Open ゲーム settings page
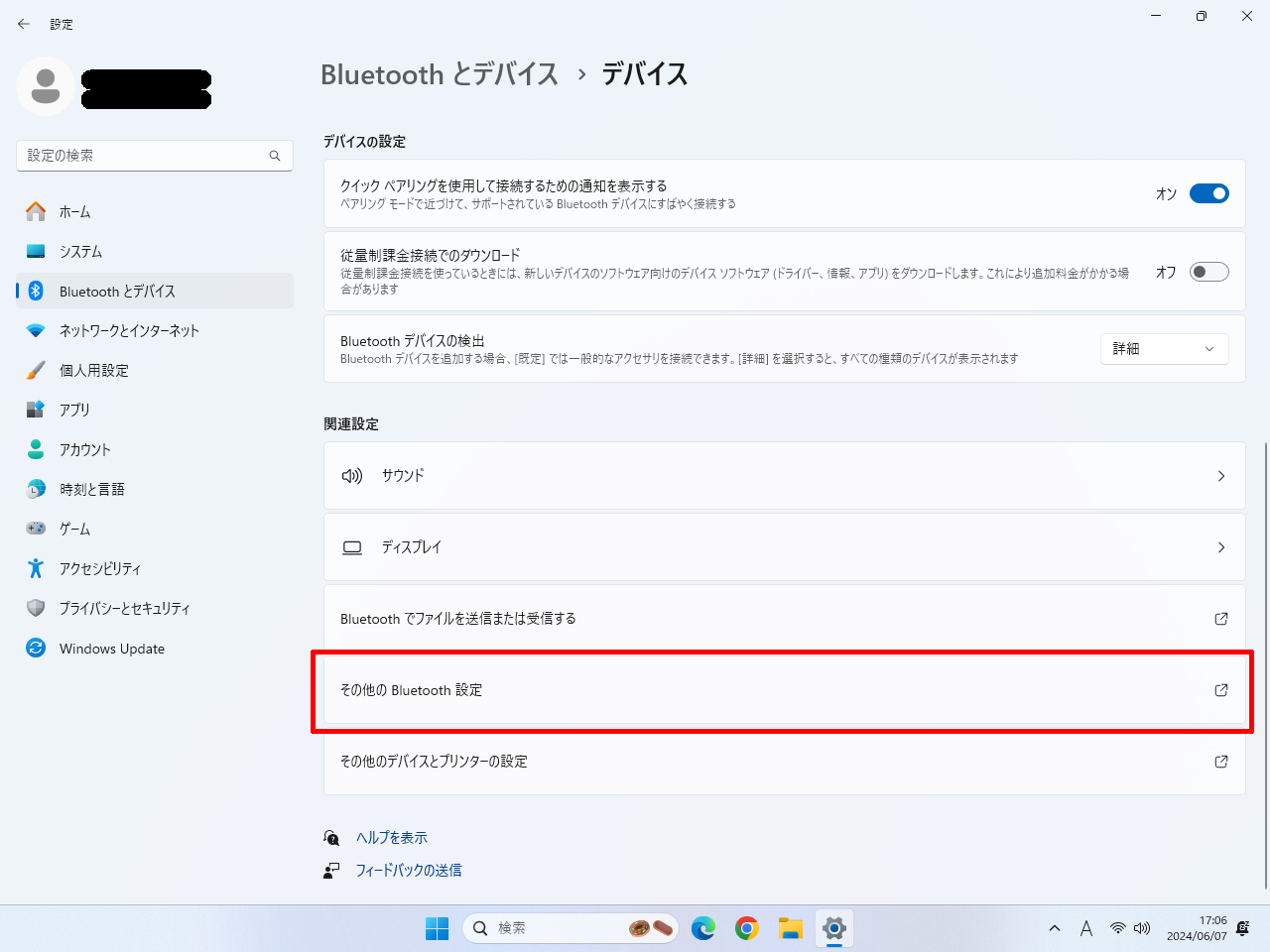The height and width of the screenshot is (952, 1270). [x=155, y=529]
